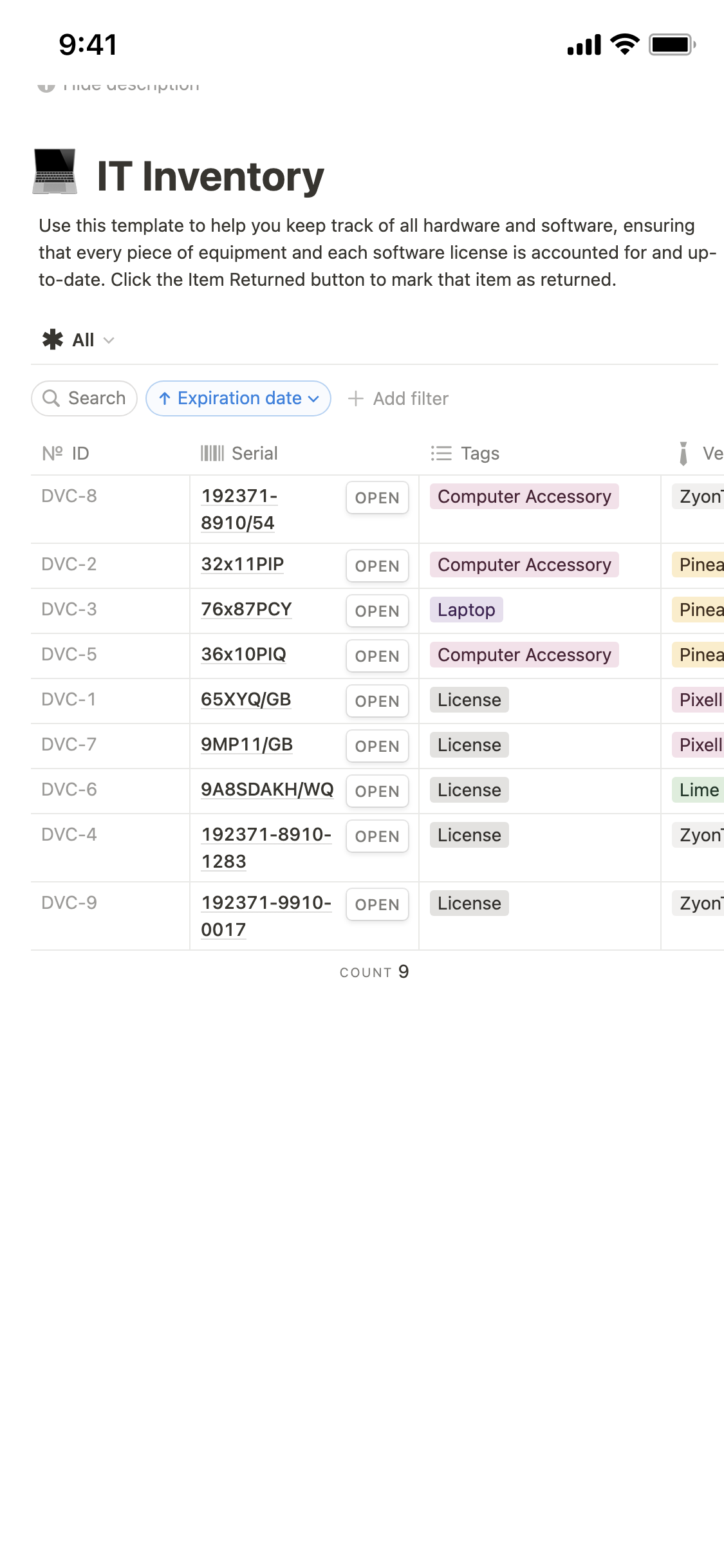Click the list icon in Tags header
The height and width of the screenshot is (1568, 724).
[x=441, y=453]
